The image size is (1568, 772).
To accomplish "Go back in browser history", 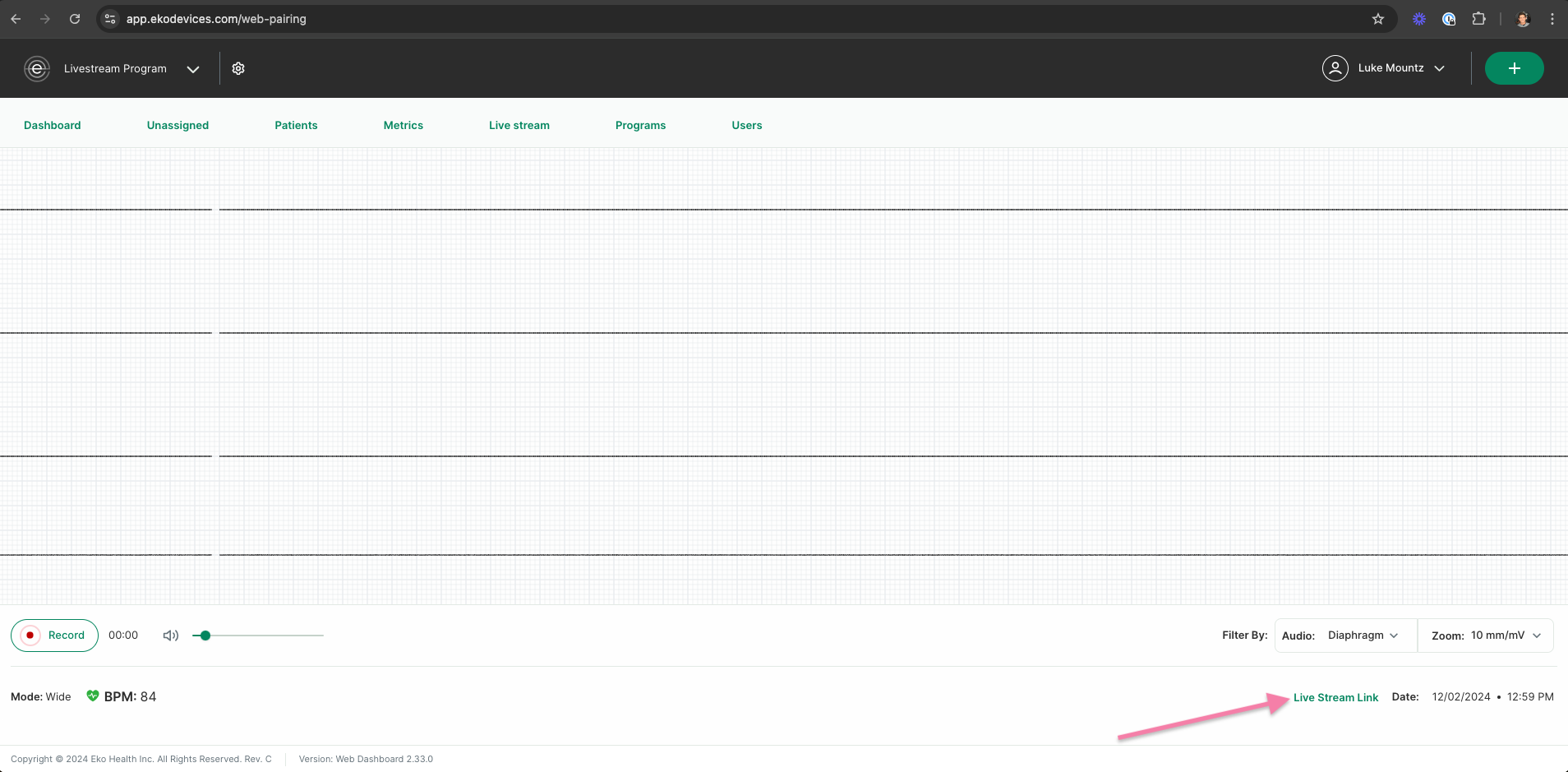I will coord(16,19).
